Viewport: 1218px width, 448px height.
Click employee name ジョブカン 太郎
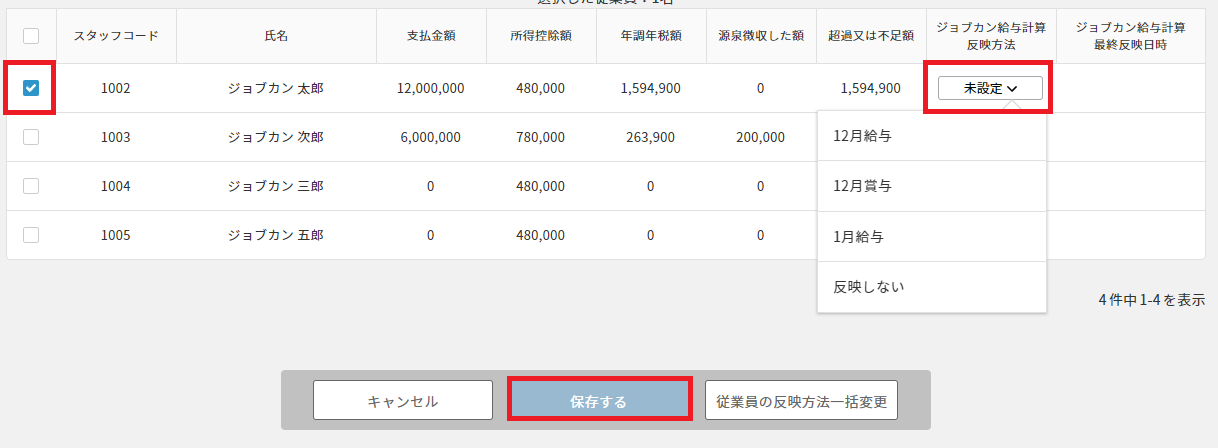pyautogui.click(x=275, y=88)
